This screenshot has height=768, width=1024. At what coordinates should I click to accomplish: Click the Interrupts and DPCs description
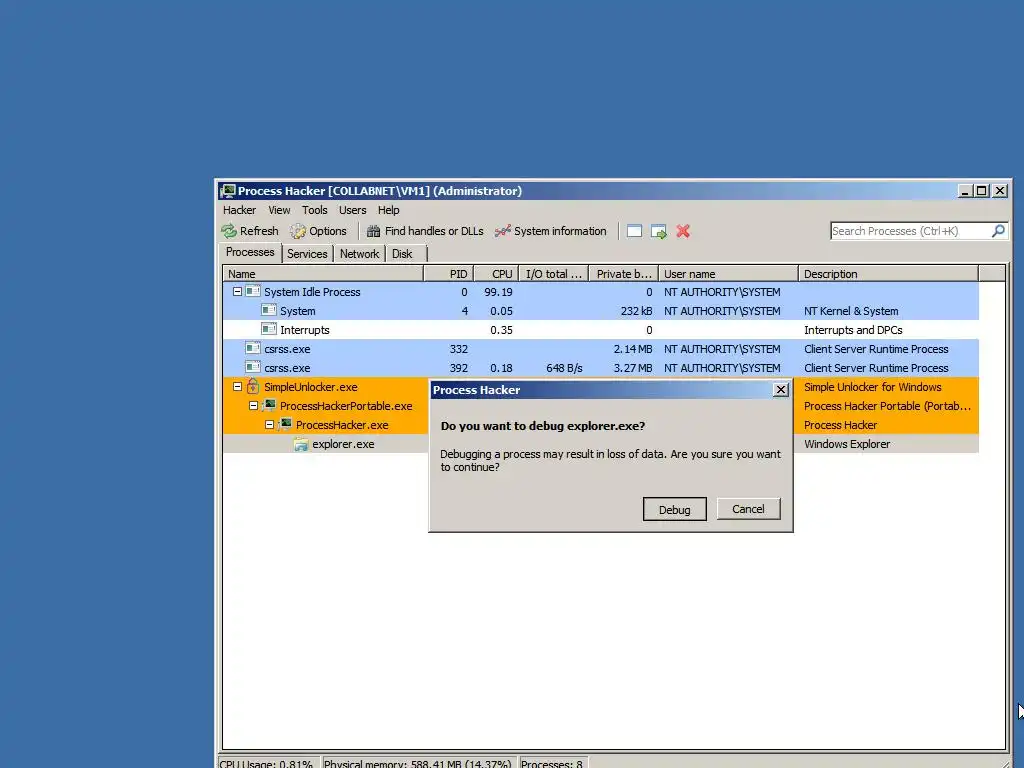point(853,330)
